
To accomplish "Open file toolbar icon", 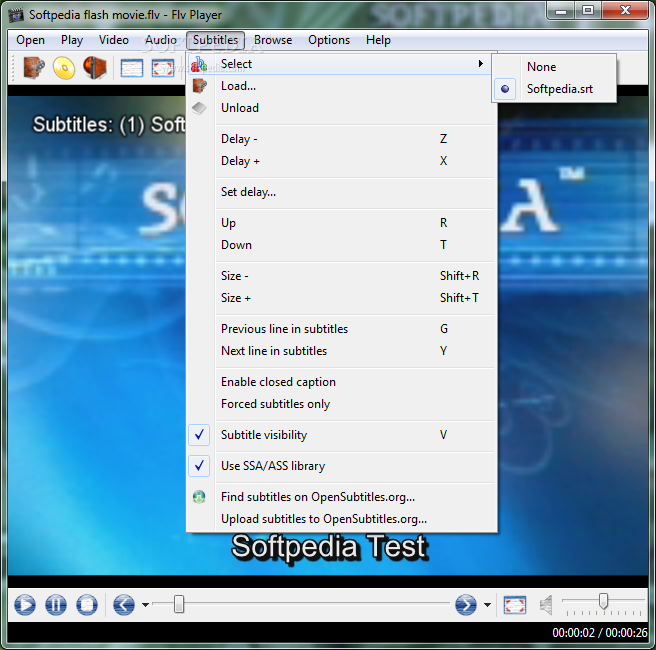I will pyautogui.click(x=33, y=67).
